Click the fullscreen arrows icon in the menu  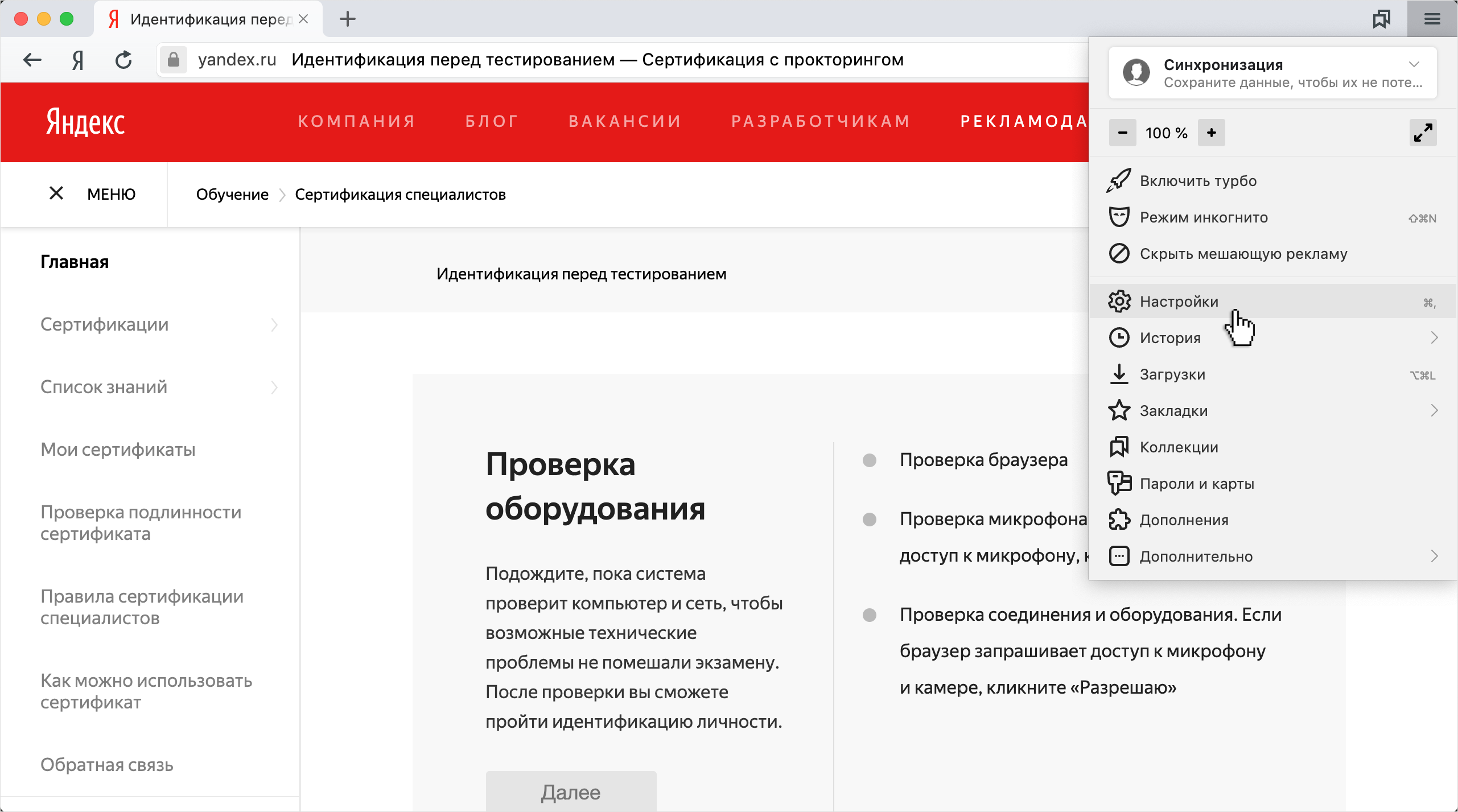pos(1423,133)
